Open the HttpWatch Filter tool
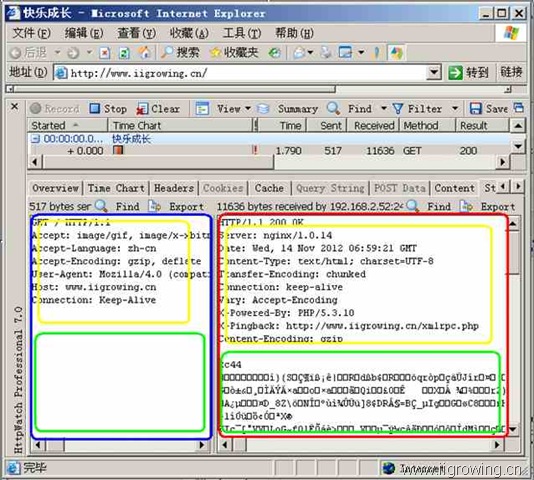The width and height of the screenshot is (534, 480). coord(417,109)
